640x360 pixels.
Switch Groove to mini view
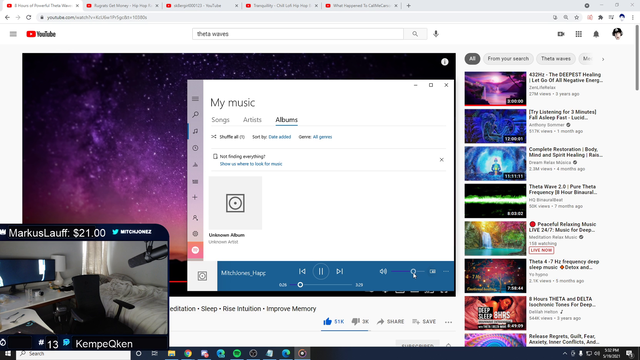pyautogui.click(x=433, y=271)
